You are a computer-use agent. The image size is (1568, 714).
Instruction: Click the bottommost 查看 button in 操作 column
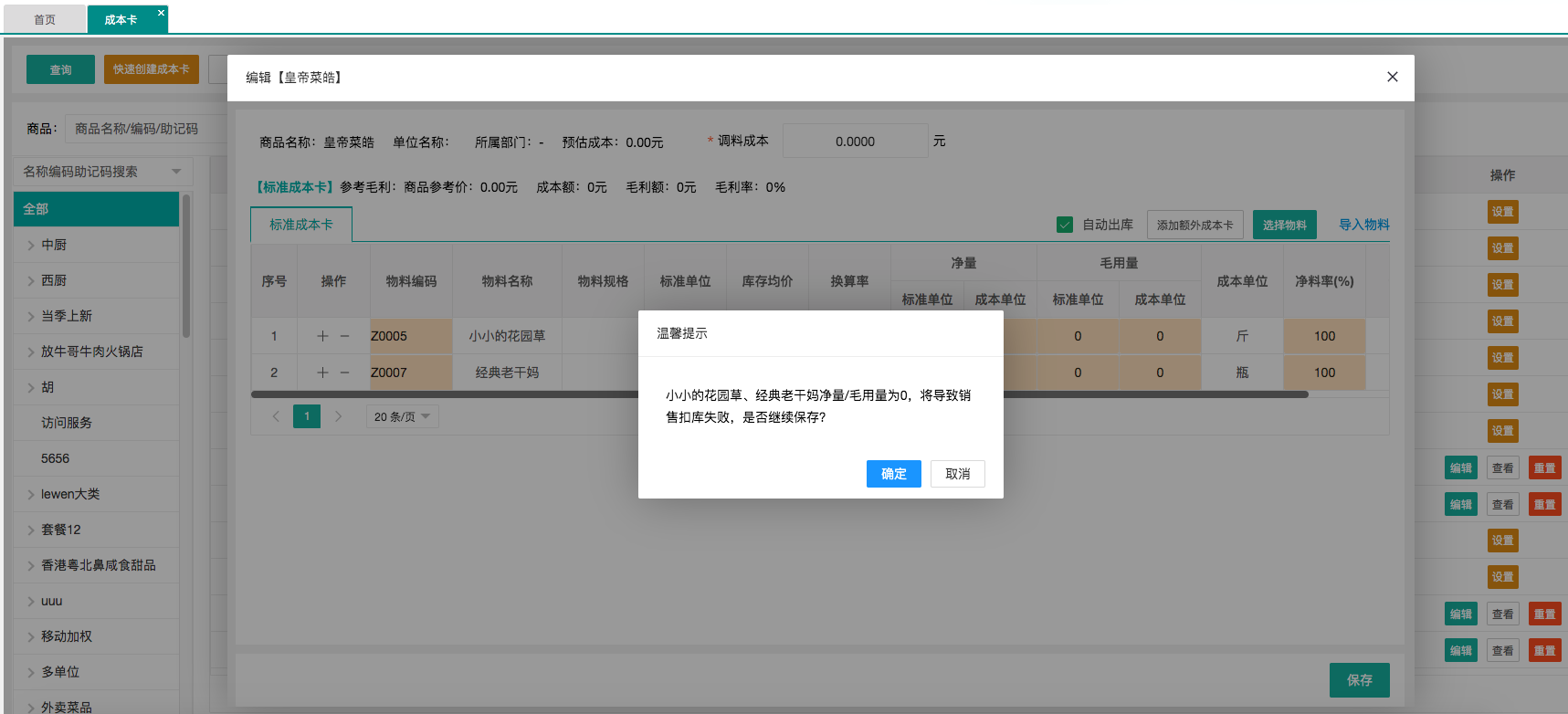tap(1502, 650)
